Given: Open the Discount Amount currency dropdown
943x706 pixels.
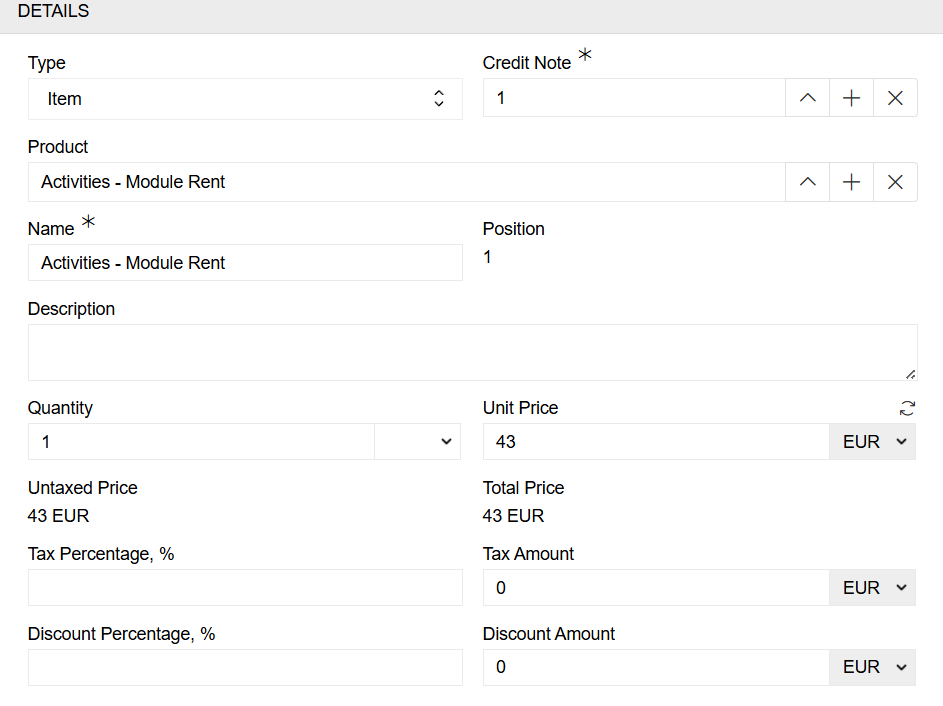Looking at the screenshot, I should [x=872, y=667].
